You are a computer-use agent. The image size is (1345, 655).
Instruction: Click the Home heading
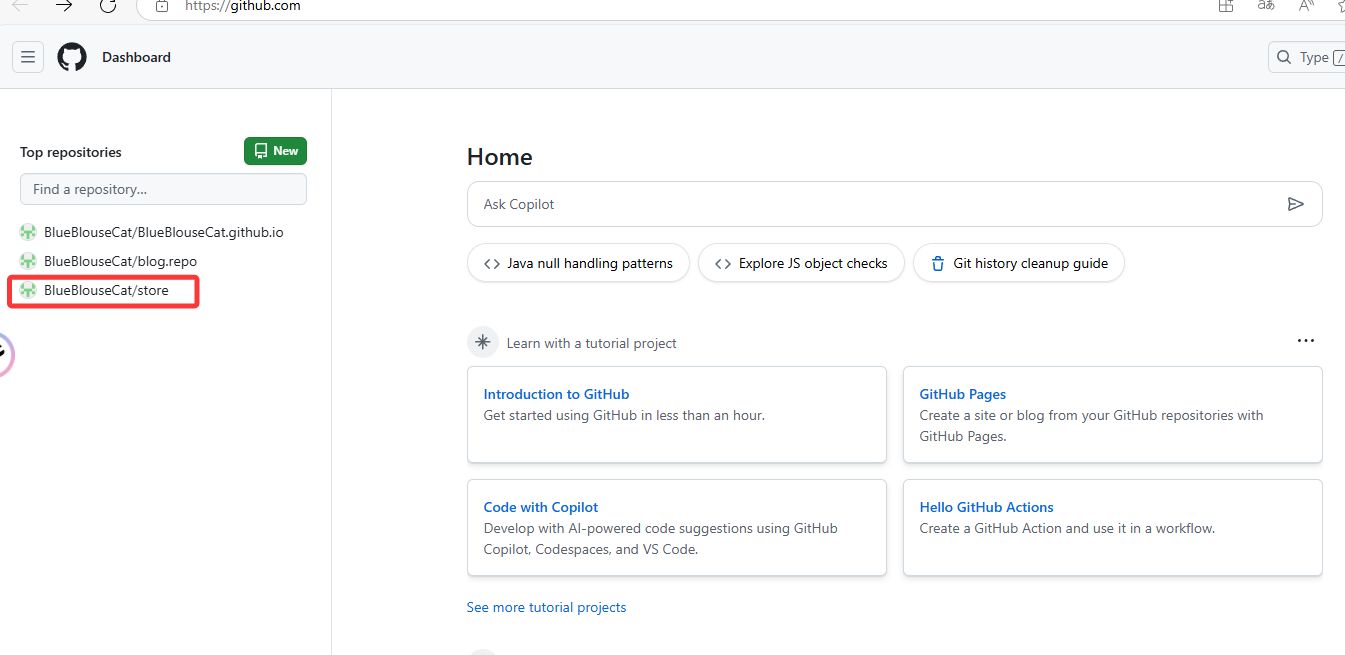500,157
